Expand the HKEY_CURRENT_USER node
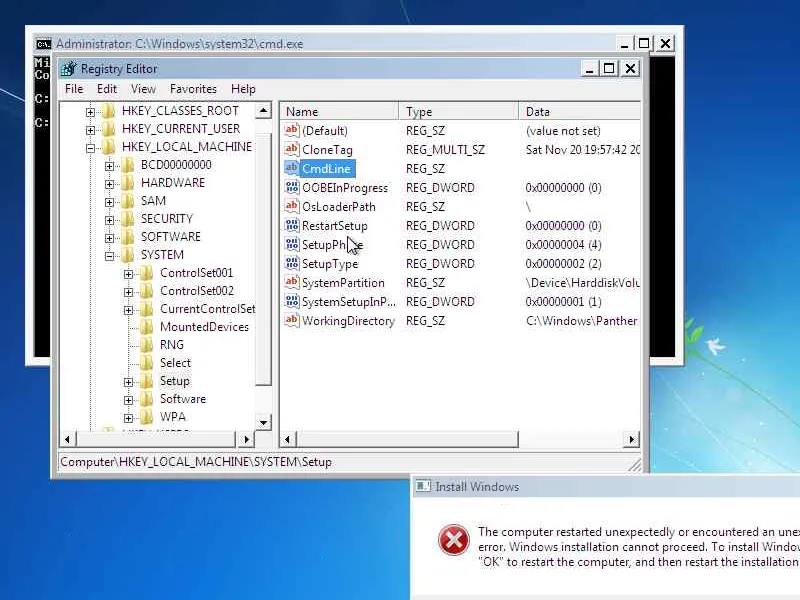Image resolution: width=800 pixels, height=600 pixels. [x=90, y=130]
